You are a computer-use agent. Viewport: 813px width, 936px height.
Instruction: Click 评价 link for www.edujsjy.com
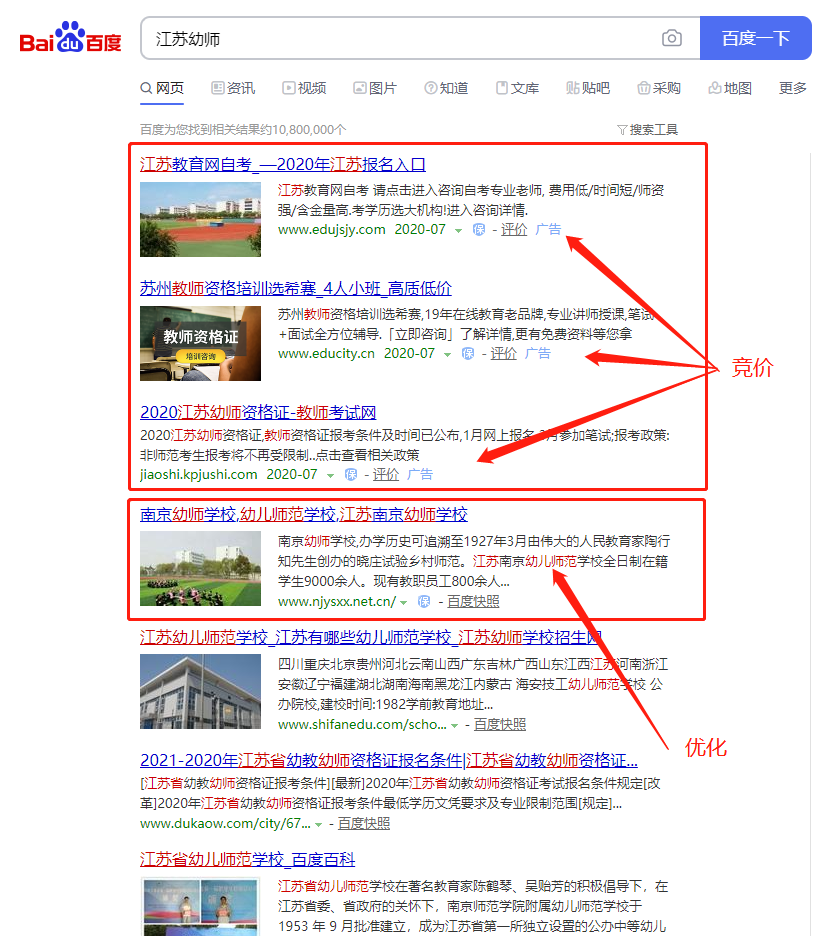(x=514, y=229)
